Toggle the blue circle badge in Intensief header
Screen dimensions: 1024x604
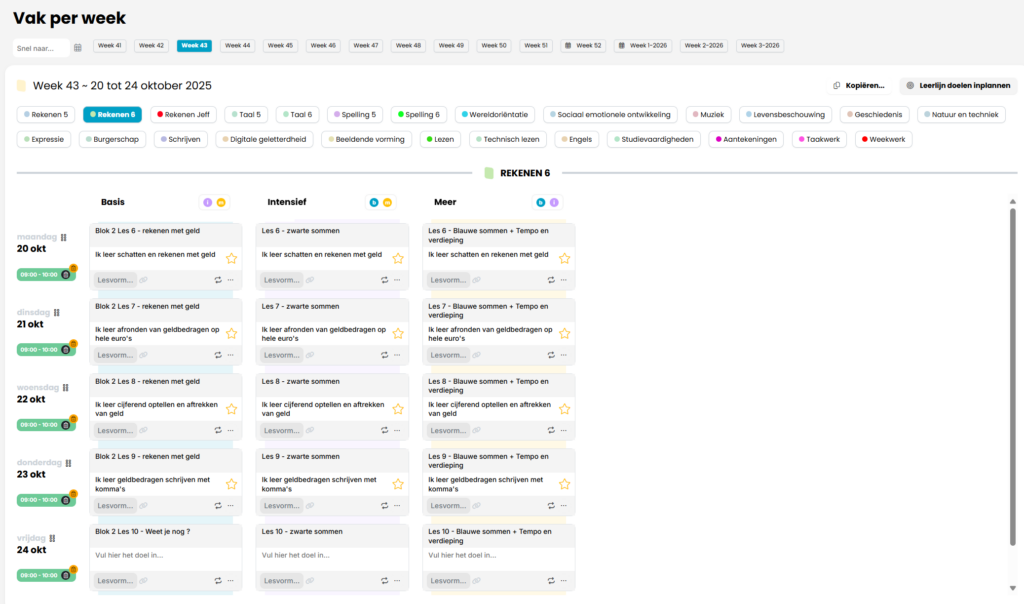[x=373, y=202]
